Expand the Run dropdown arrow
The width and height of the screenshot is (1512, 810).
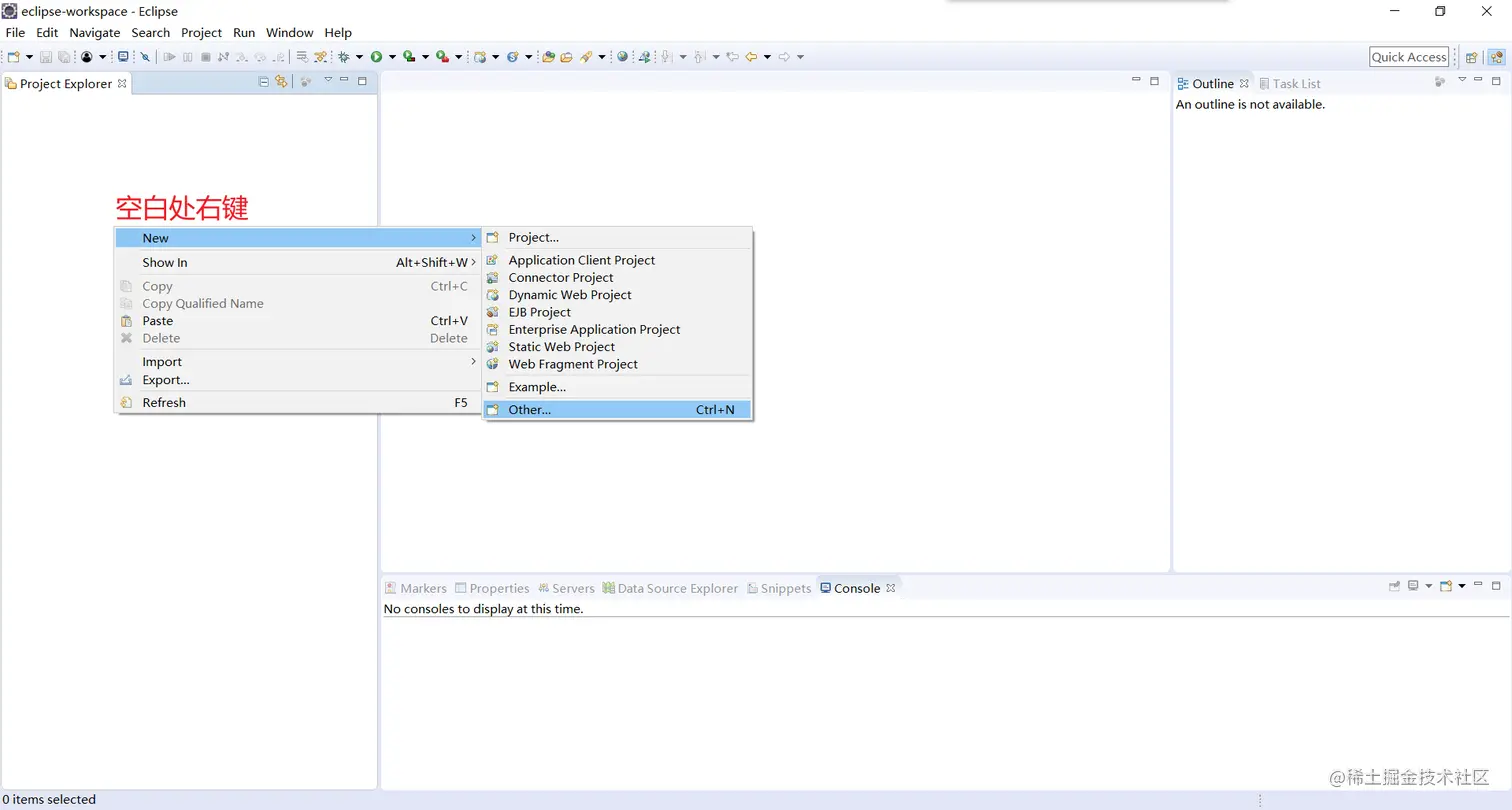coord(392,57)
